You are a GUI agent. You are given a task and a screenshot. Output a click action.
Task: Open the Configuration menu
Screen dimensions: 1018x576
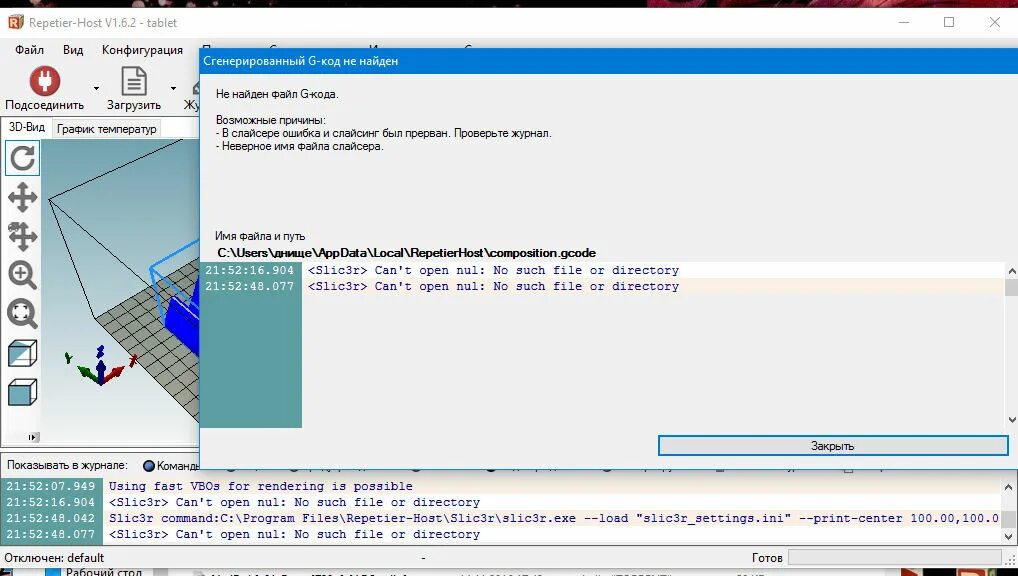click(142, 50)
